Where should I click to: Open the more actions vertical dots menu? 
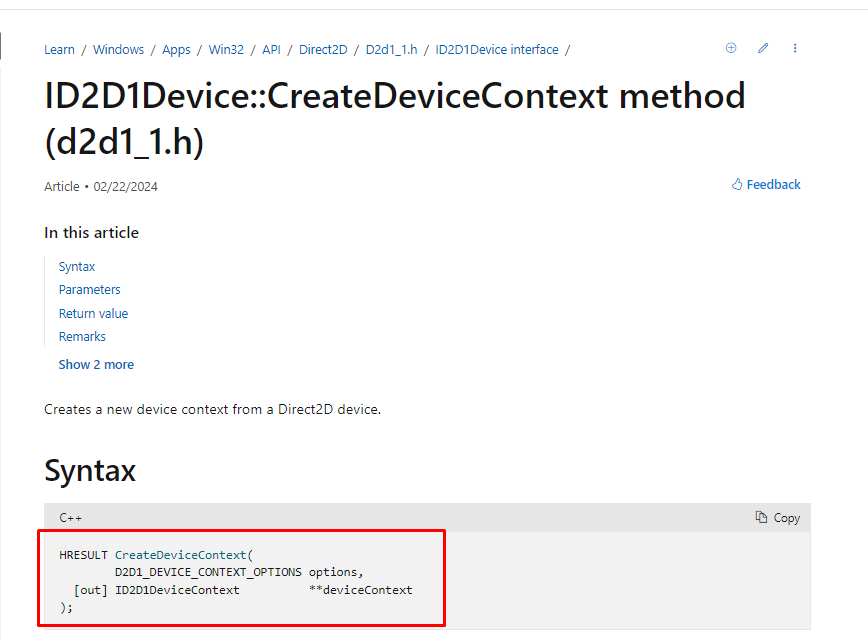pyautogui.click(x=795, y=48)
